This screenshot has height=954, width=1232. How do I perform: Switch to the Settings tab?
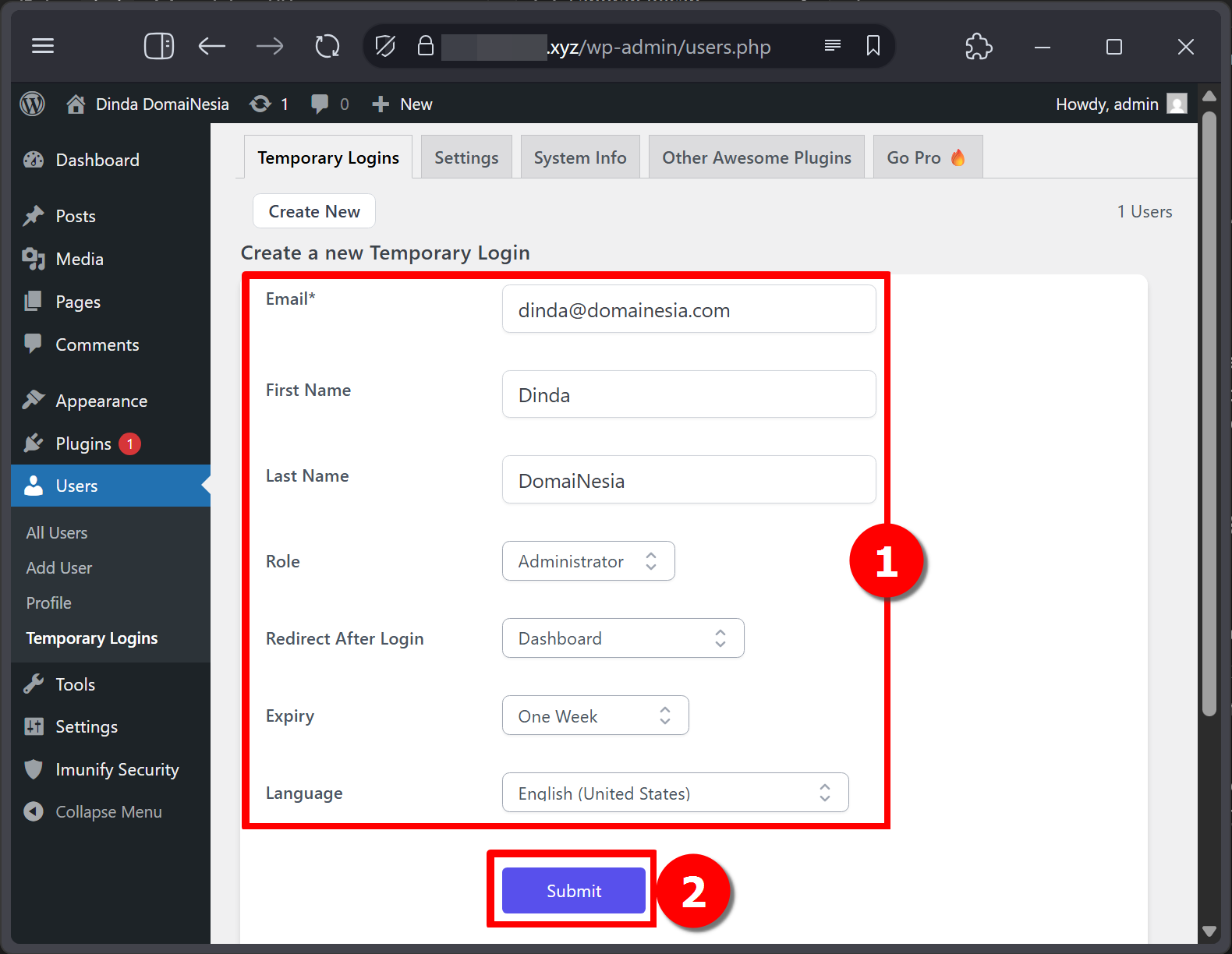click(466, 157)
